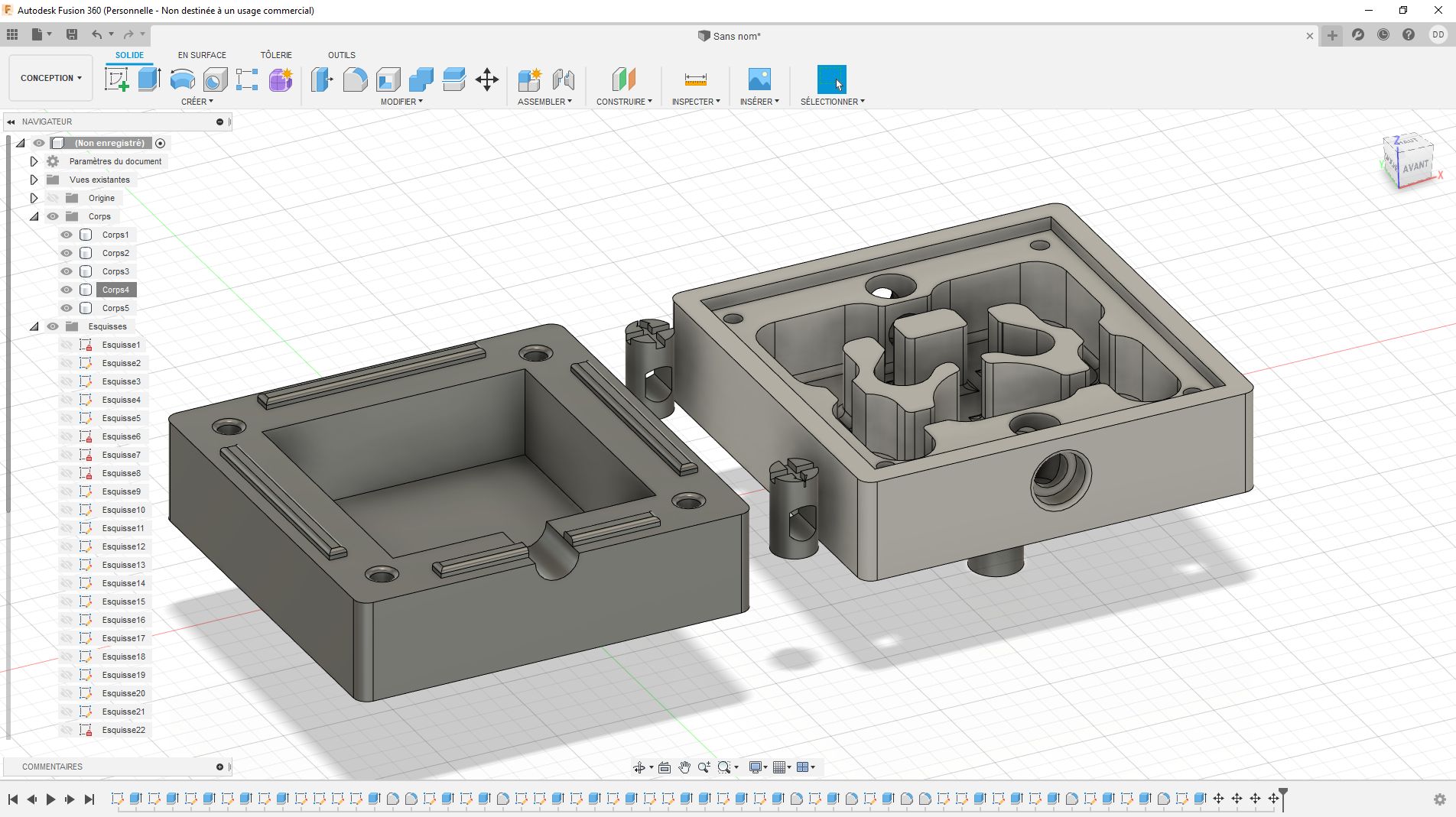Open the CONCEPTION workspace dropdown
Viewport: 1456px width, 817px height.
(50, 78)
